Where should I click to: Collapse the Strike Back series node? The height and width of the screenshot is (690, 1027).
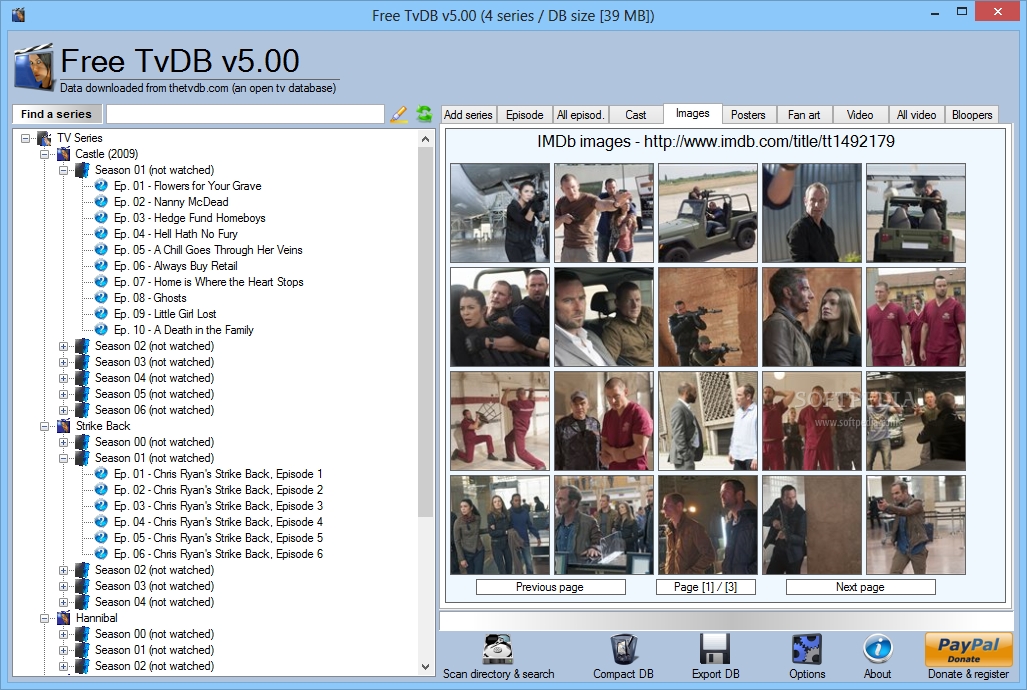click(x=45, y=426)
